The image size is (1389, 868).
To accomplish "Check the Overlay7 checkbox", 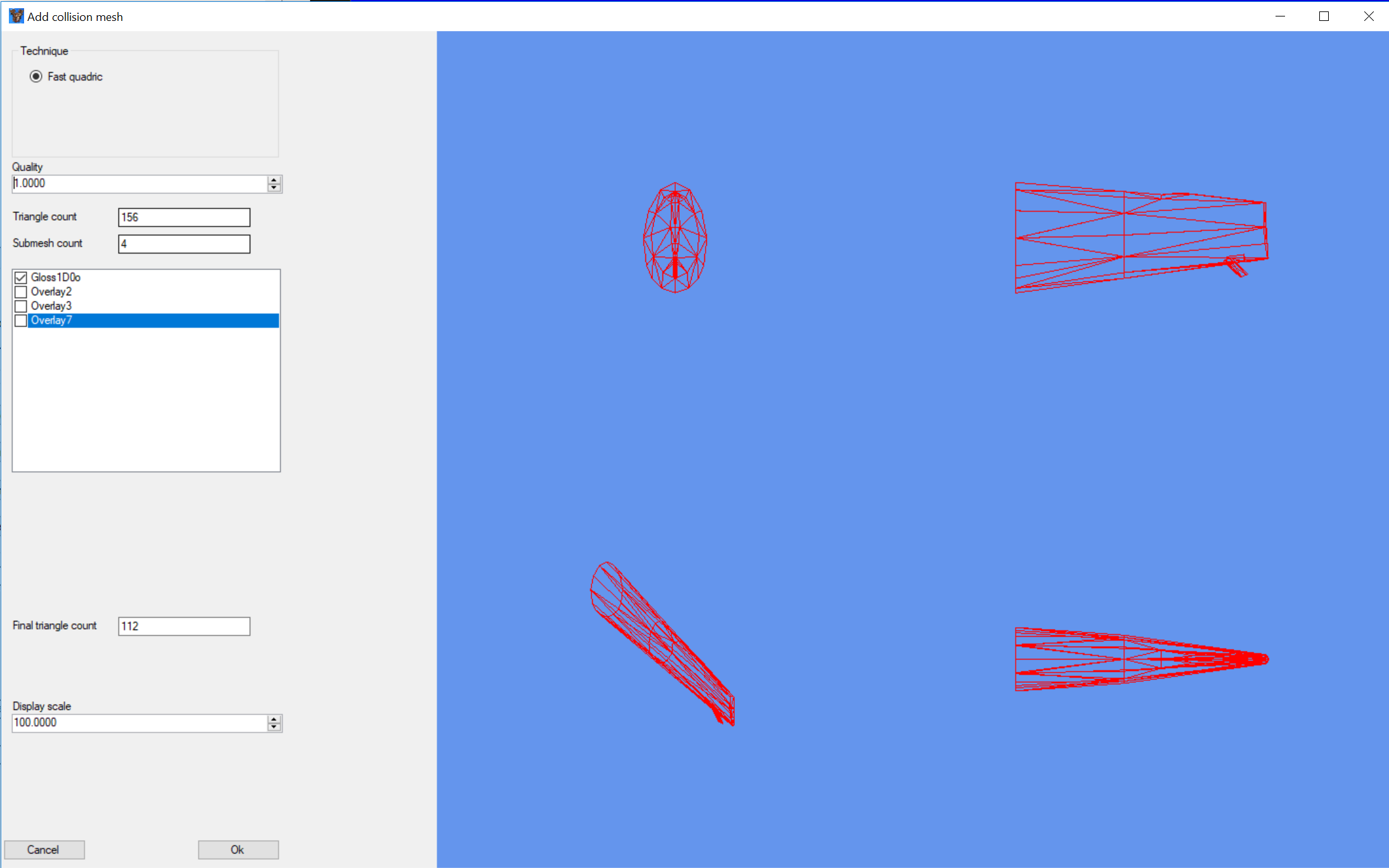I will [x=21, y=321].
